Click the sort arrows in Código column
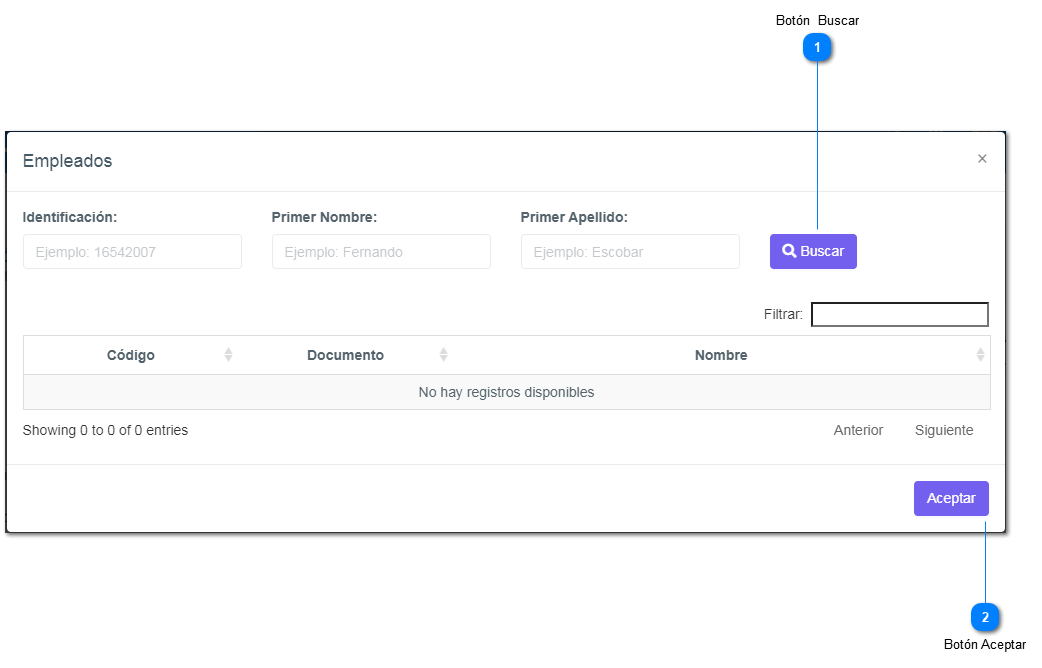The height and width of the screenshot is (668, 1042). pos(228,355)
